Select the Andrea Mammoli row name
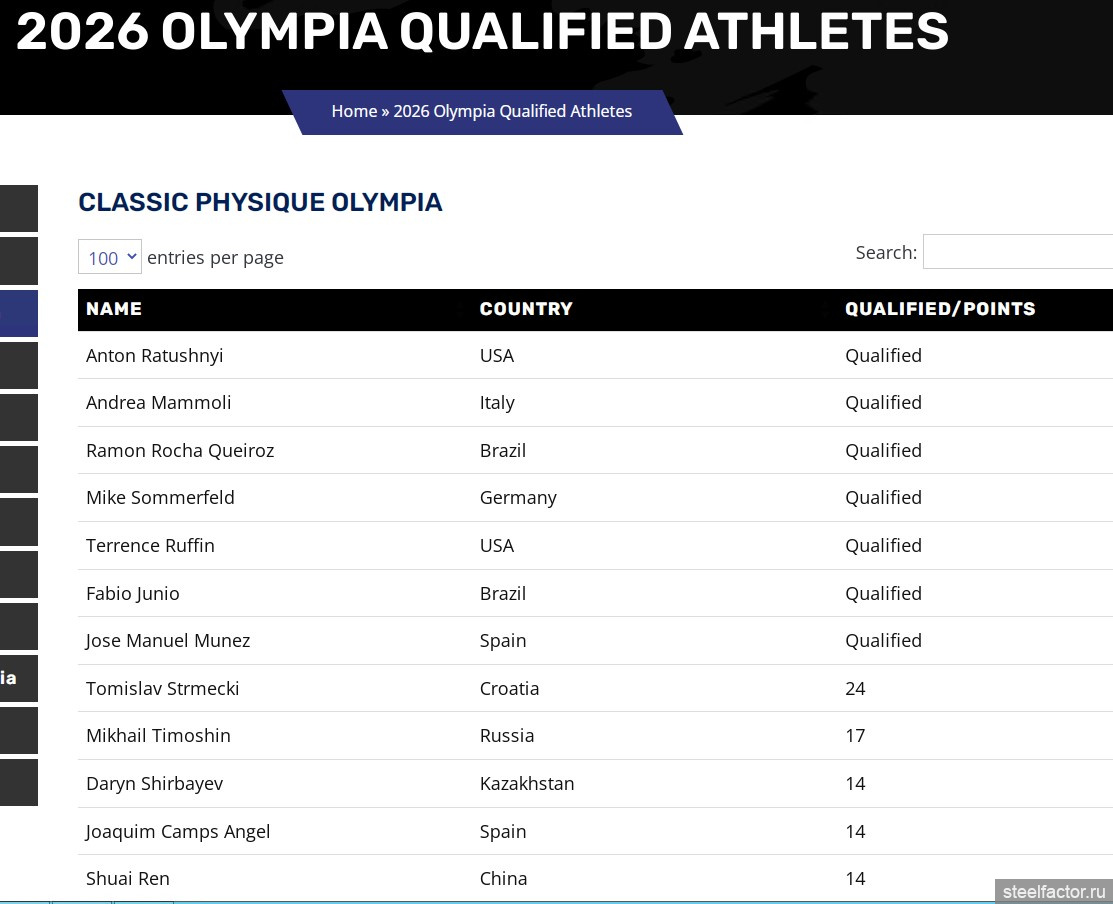This screenshot has width=1113, height=904. pyautogui.click(x=158, y=403)
